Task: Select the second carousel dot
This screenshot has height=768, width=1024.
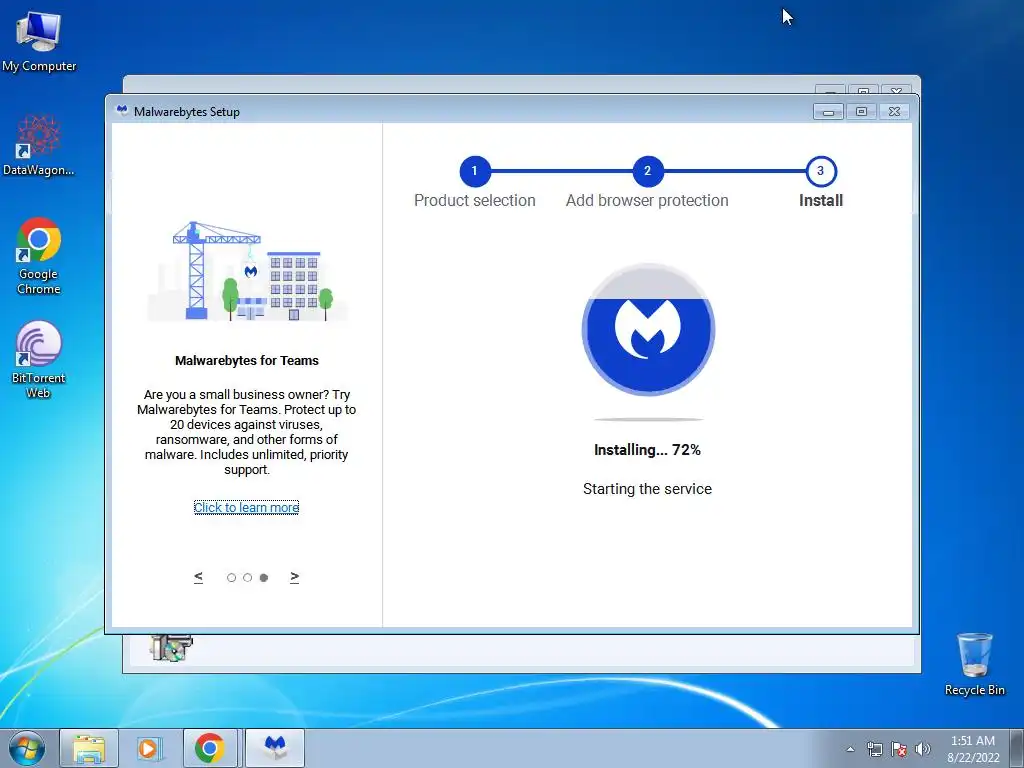Action: [248, 577]
